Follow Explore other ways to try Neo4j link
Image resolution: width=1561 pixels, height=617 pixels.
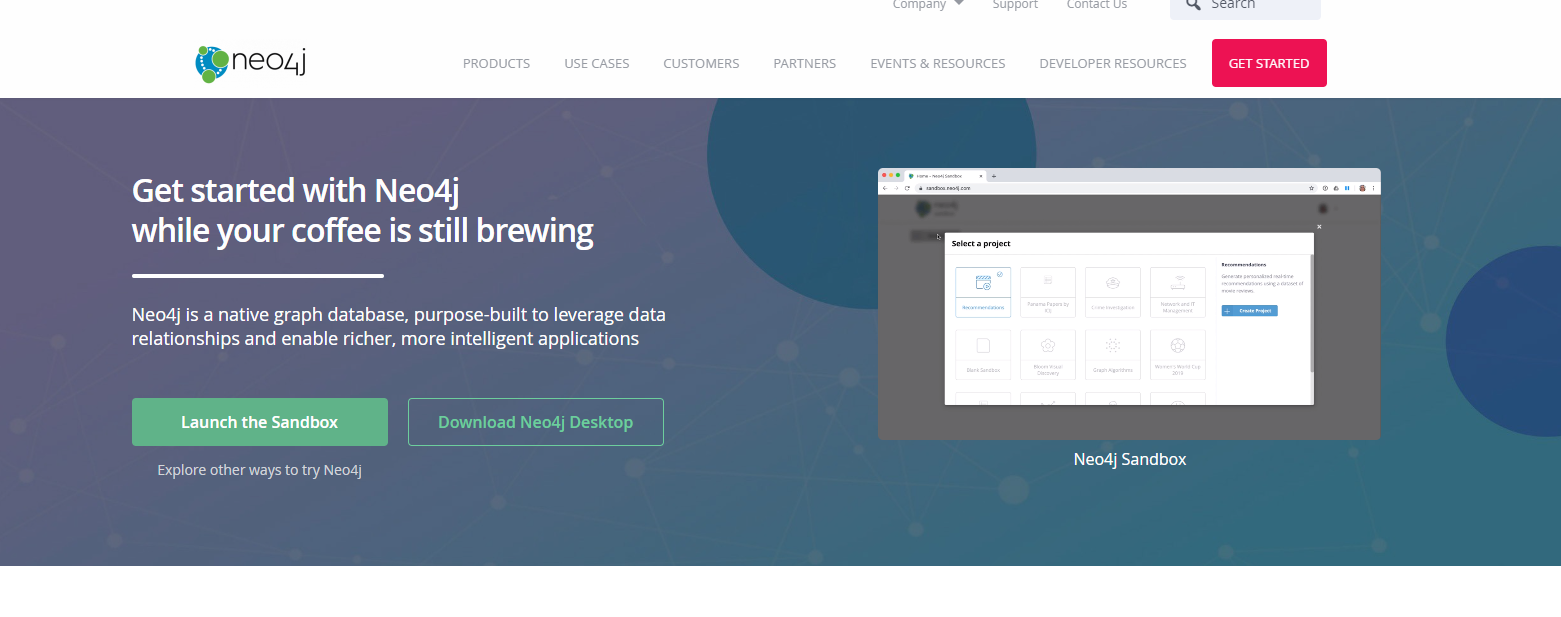[259, 469]
